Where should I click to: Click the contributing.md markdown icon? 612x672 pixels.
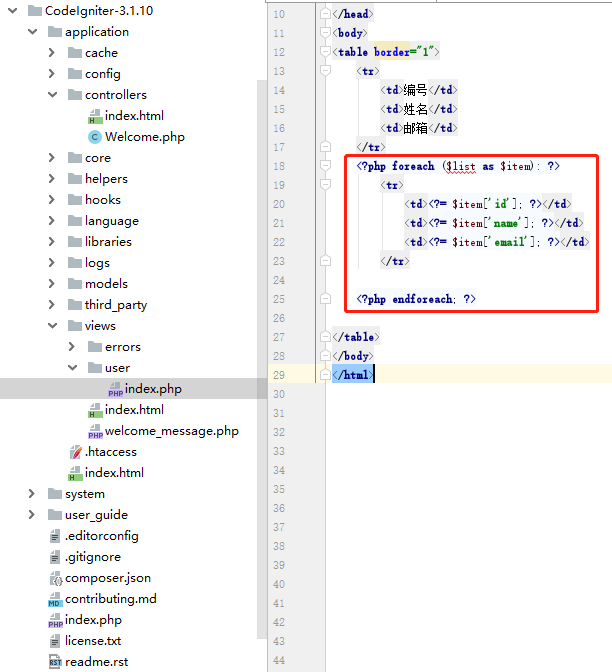[55, 599]
